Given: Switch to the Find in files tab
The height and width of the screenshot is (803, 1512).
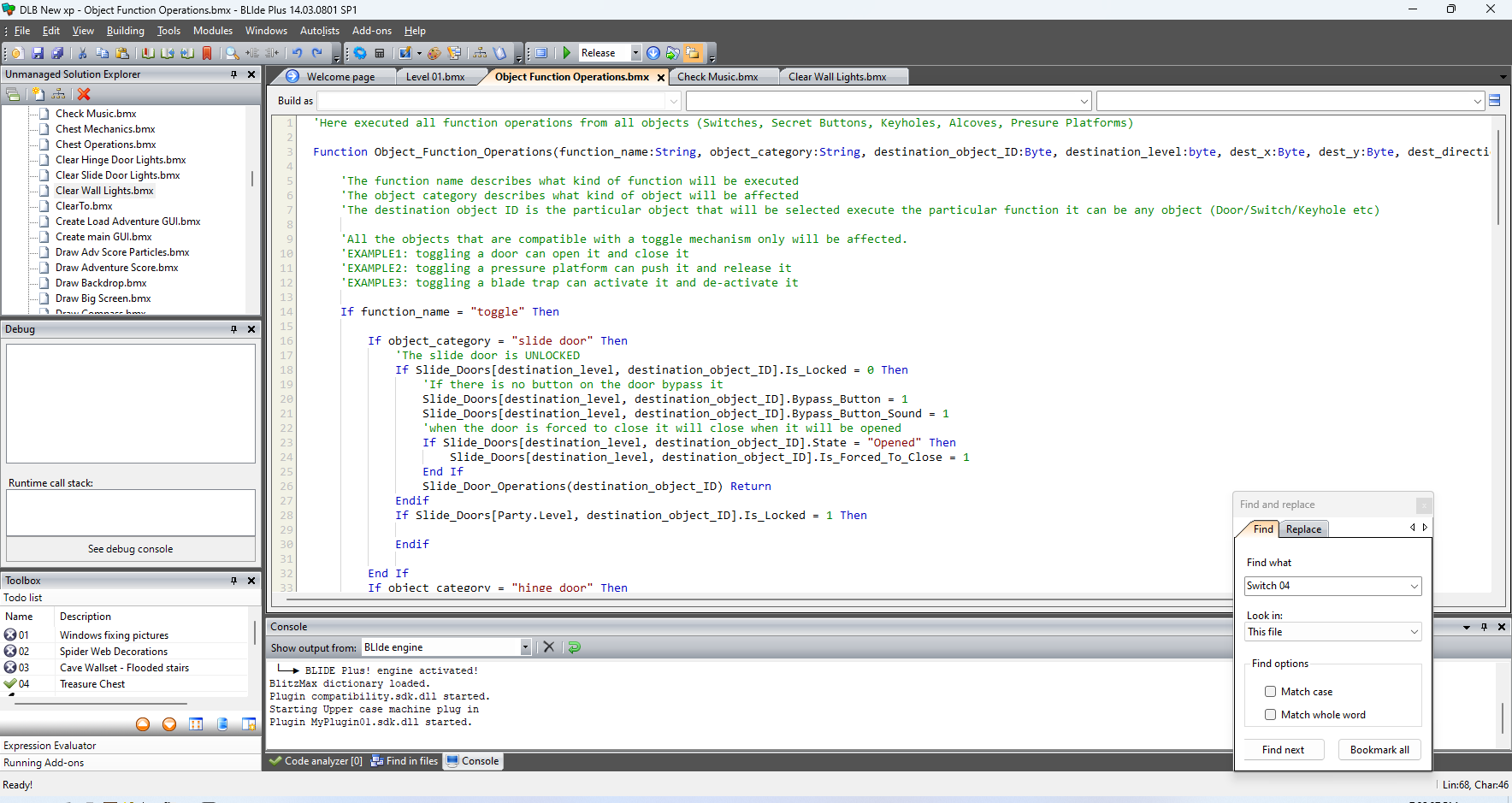Looking at the screenshot, I should (405, 761).
